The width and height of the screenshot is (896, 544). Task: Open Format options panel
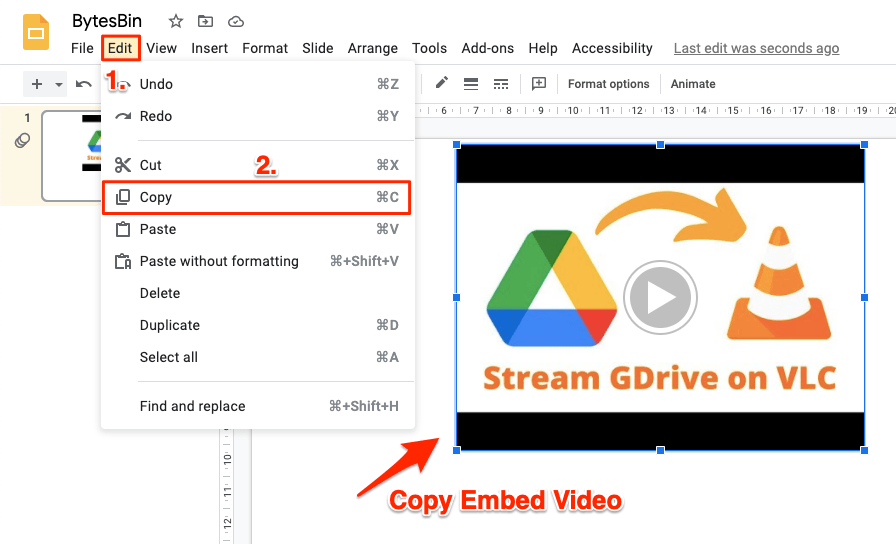(x=609, y=84)
